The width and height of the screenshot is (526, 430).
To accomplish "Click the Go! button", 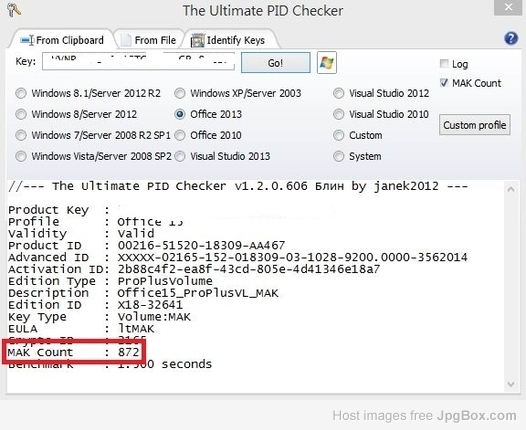I will pos(276,63).
